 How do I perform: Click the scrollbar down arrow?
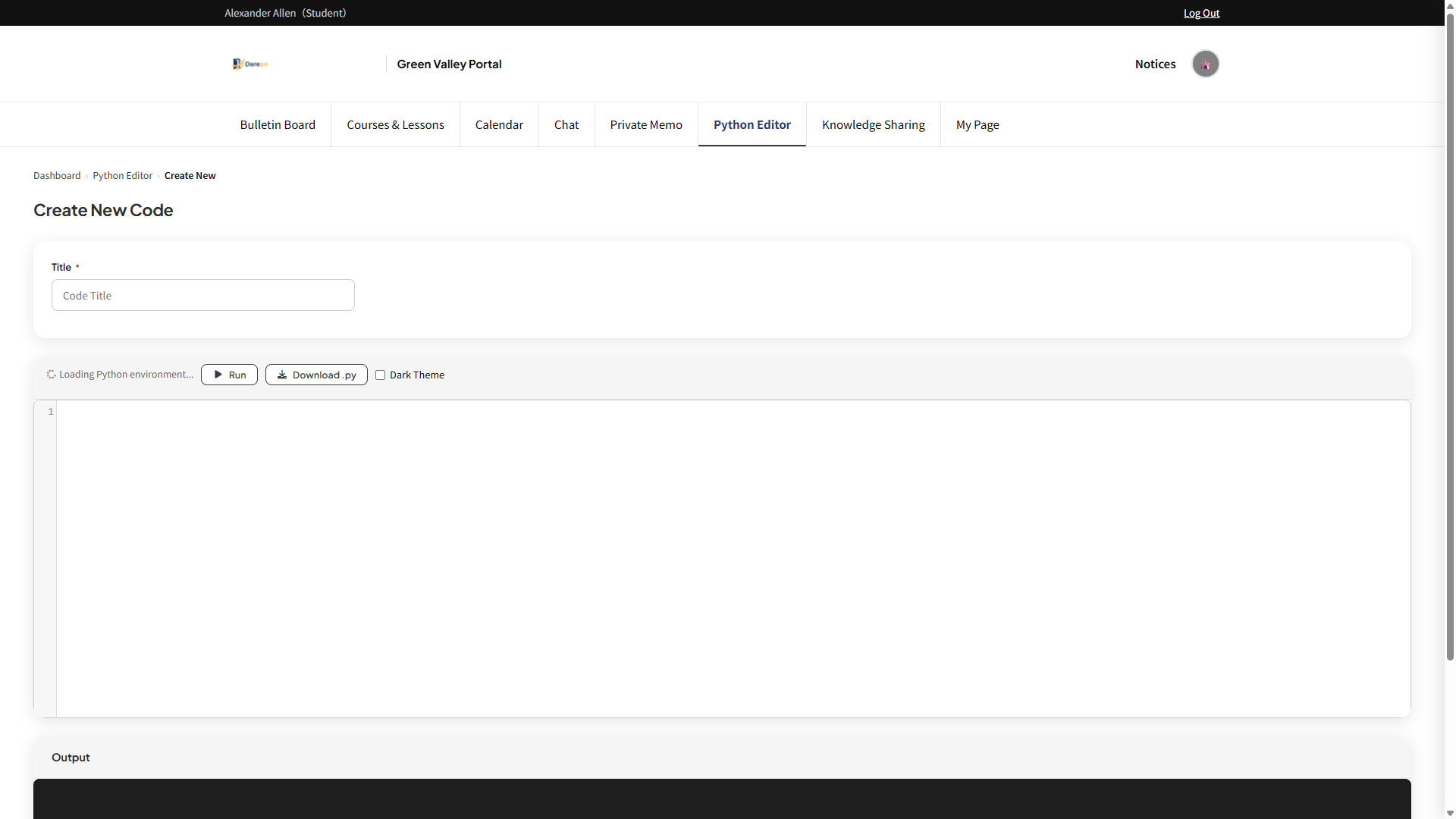point(1450,813)
